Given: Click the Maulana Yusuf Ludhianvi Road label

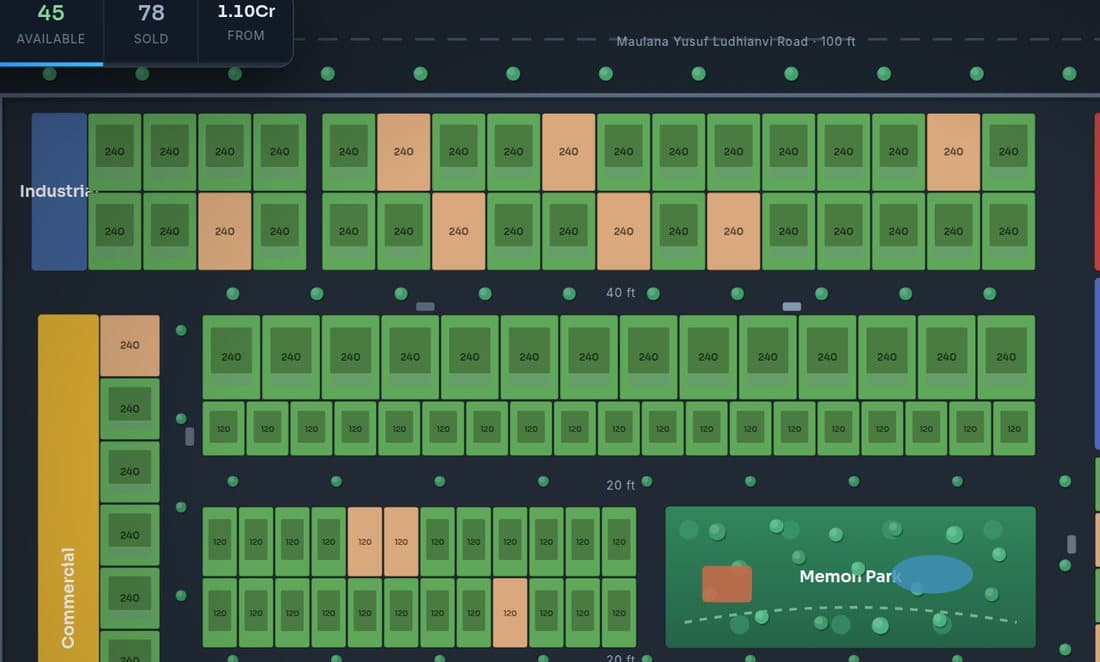Looking at the screenshot, I should pyautogui.click(x=735, y=41).
